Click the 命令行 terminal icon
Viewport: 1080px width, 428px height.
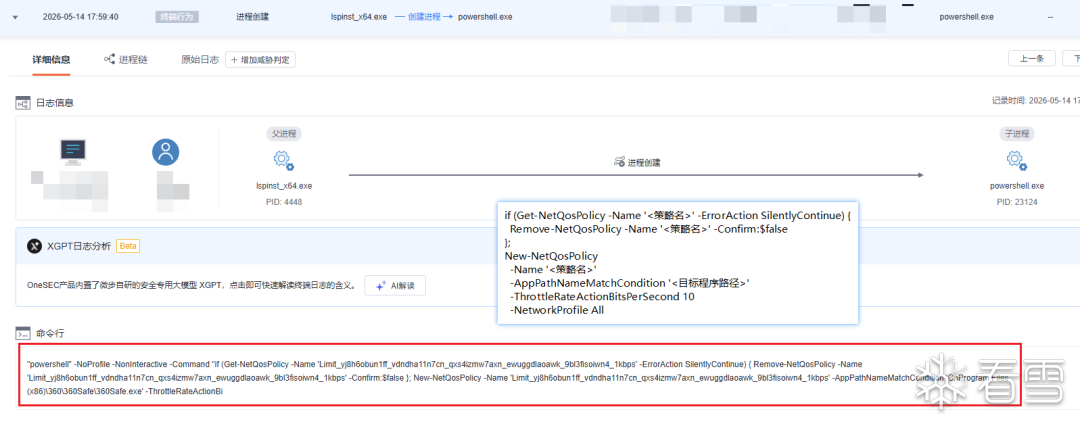[x=23, y=334]
